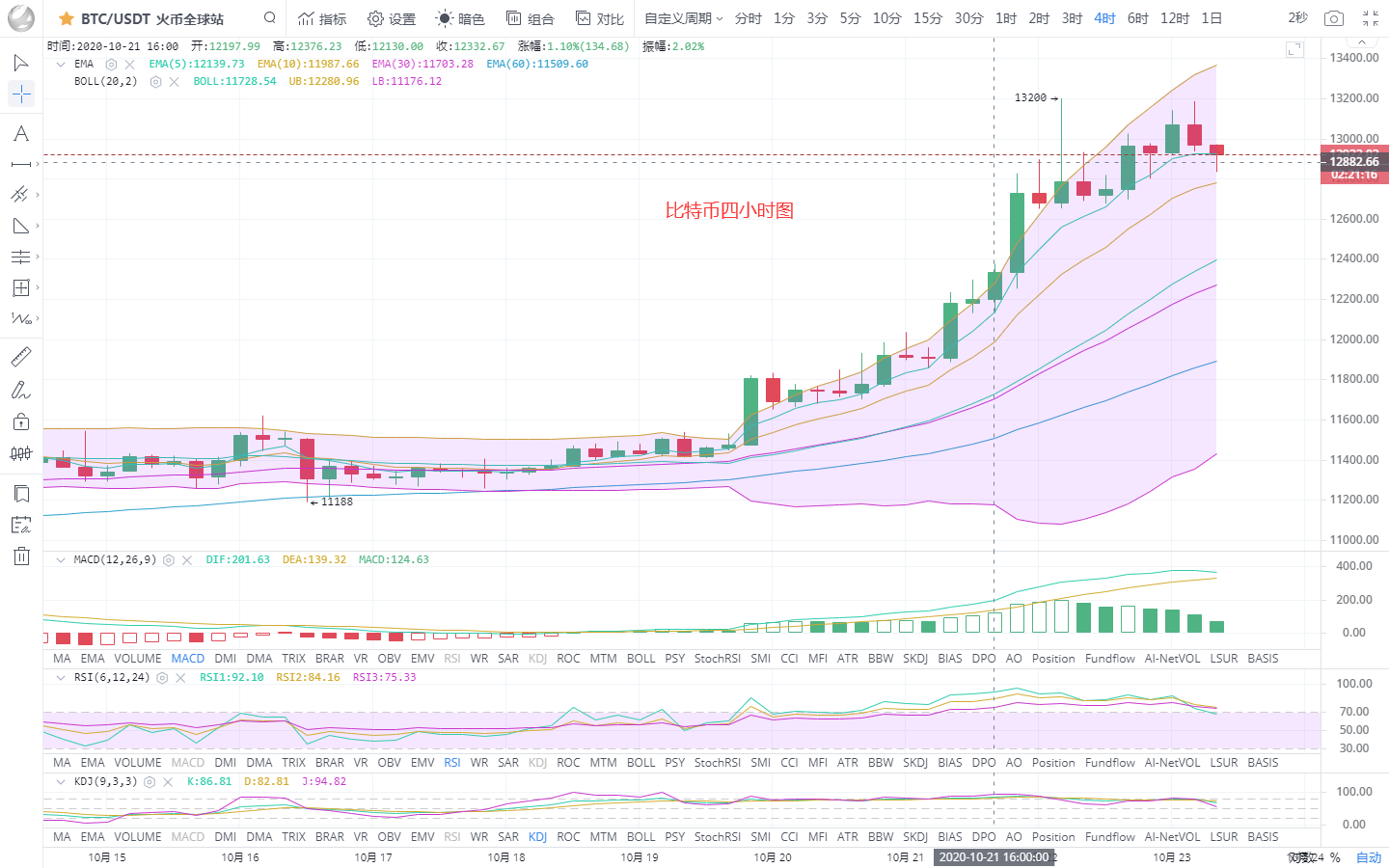Select StochRSI in the row below MACD panel
The width and height of the screenshot is (1389, 868).
click(717, 659)
